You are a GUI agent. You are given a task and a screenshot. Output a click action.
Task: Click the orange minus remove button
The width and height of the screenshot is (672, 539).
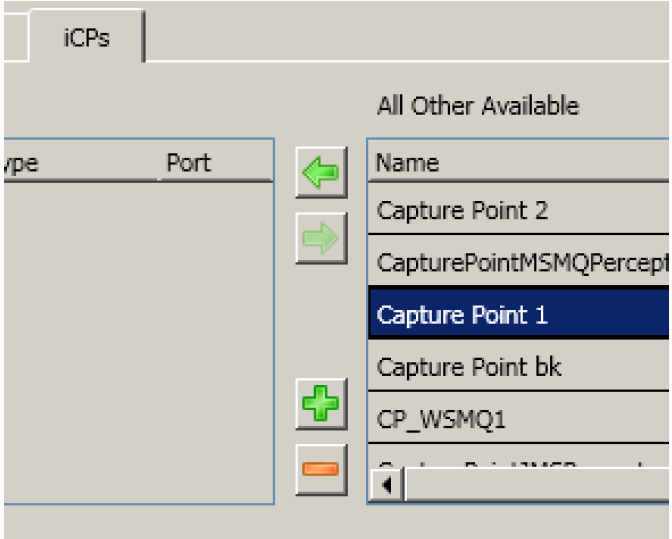(321, 469)
